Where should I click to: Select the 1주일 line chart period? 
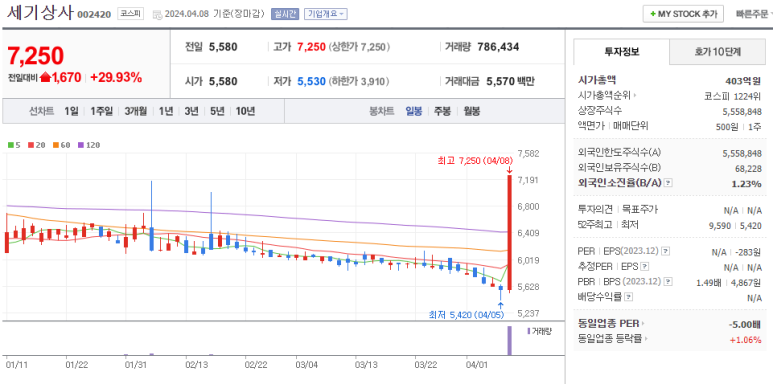tap(102, 111)
